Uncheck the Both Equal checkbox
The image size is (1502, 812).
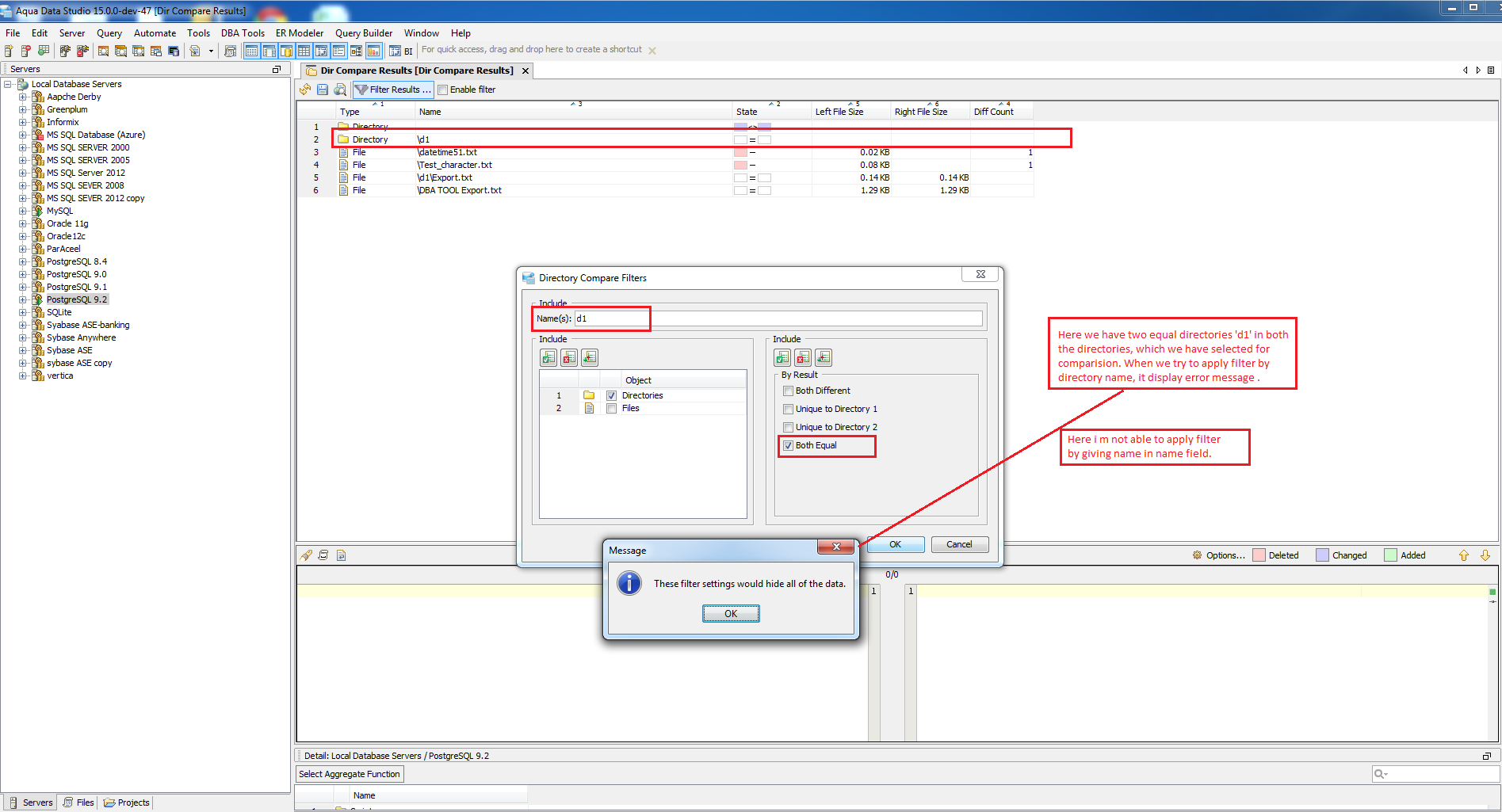coord(788,445)
